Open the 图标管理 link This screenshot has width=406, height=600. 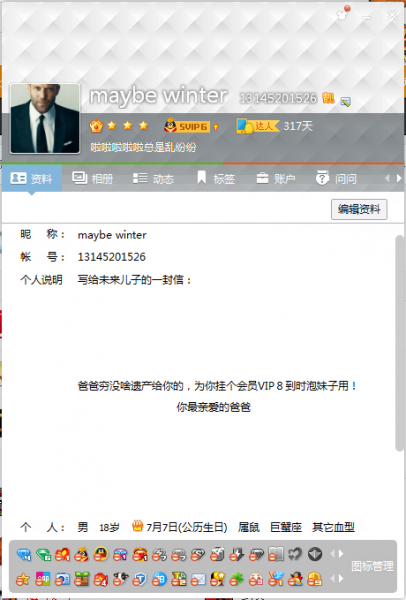click(x=372, y=566)
